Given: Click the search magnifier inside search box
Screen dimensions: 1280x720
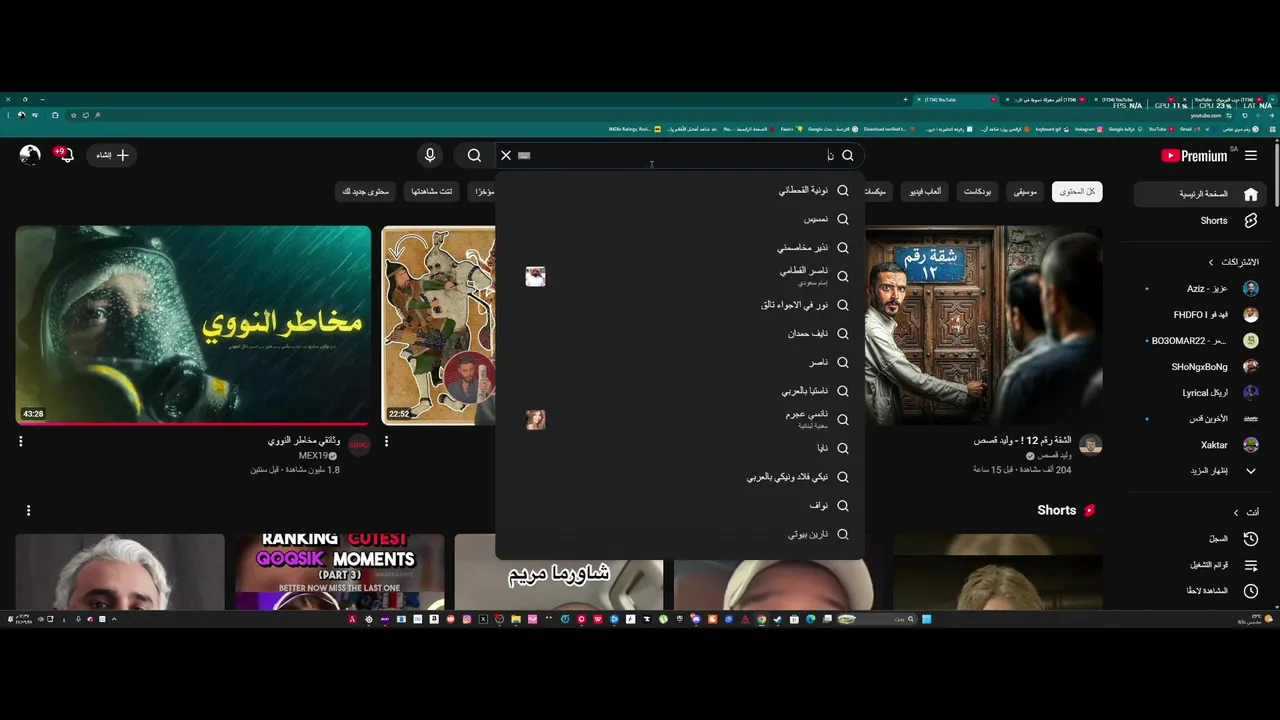Looking at the screenshot, I should pos(848,155).
